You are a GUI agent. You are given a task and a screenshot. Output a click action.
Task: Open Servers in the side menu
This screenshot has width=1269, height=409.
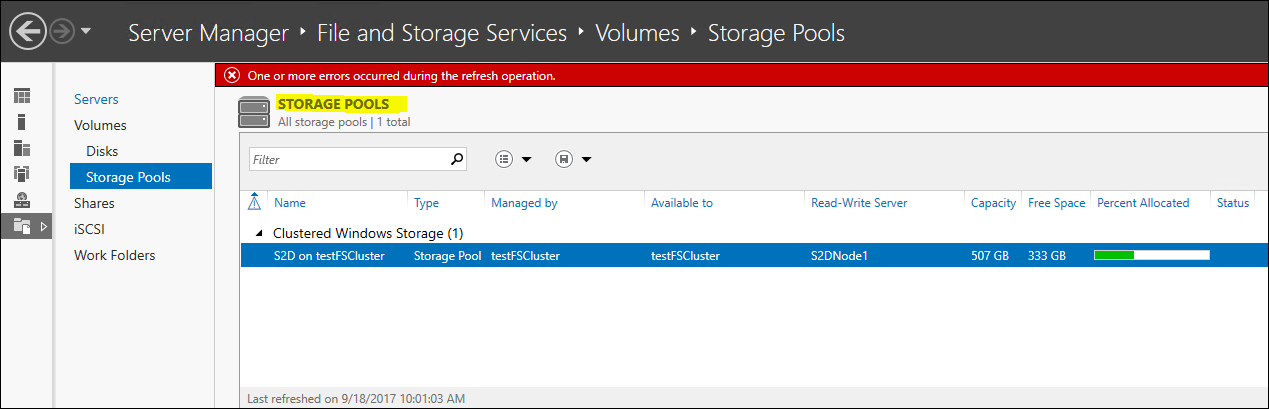pyautogui.click(x=96, y=99)
